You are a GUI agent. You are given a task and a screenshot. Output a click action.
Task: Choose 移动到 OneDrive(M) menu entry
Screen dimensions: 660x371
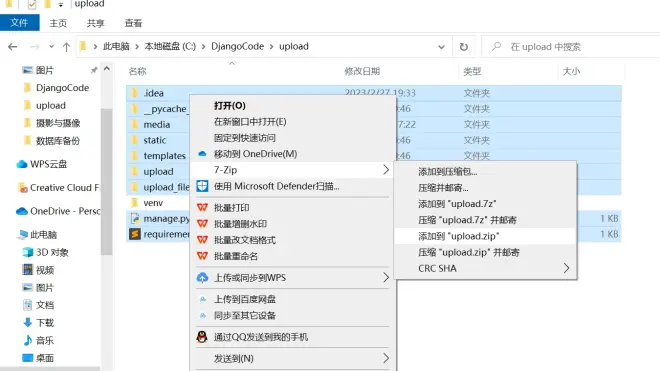pos(255,154)
